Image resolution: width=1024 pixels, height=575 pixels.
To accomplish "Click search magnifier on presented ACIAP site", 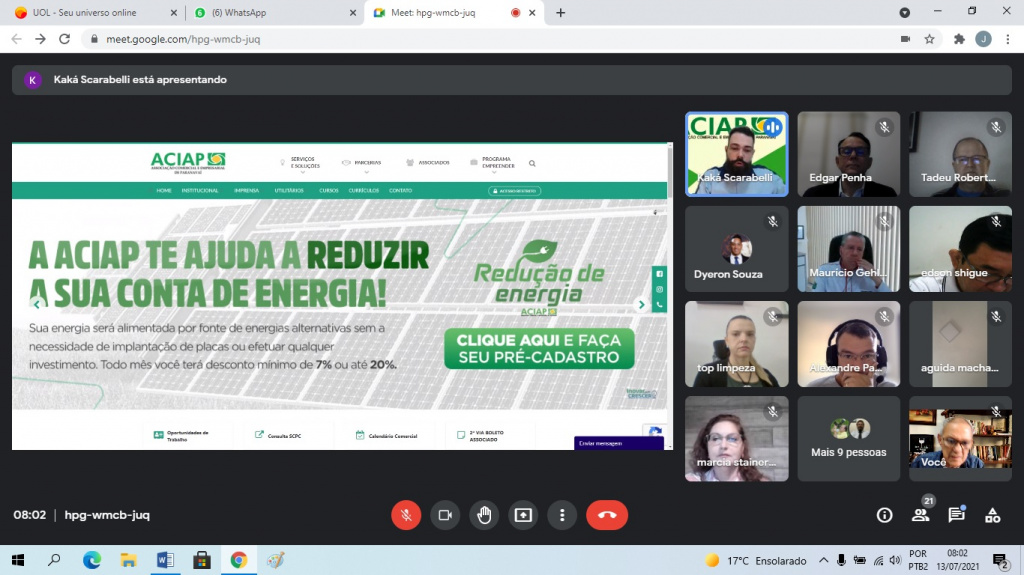I will coord(532,163).
